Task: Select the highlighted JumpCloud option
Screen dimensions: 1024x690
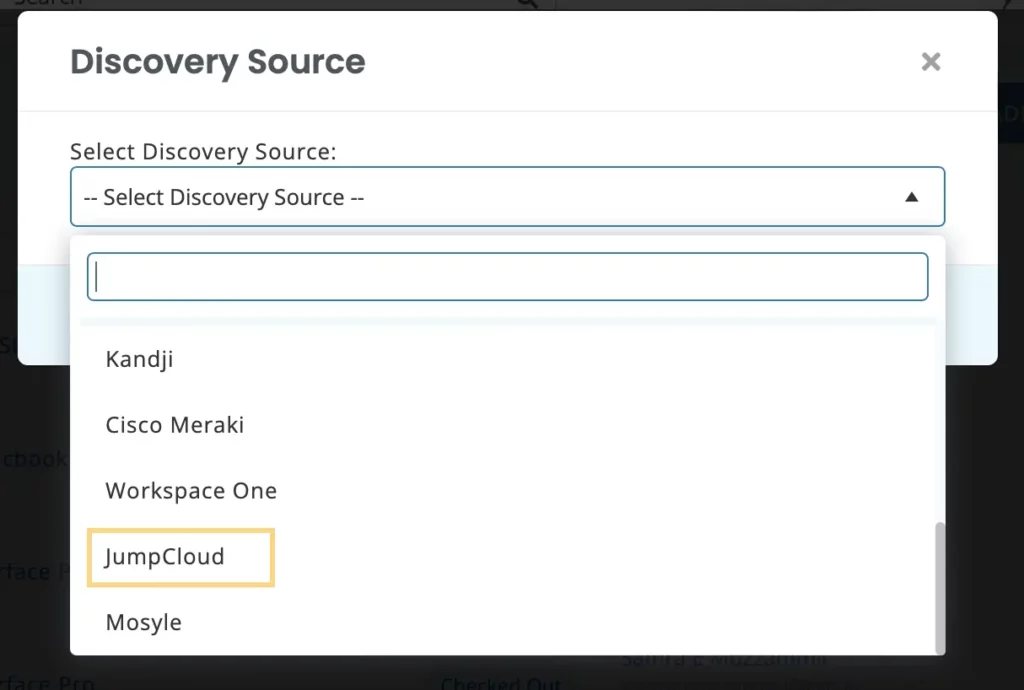Action: [165, 557]
